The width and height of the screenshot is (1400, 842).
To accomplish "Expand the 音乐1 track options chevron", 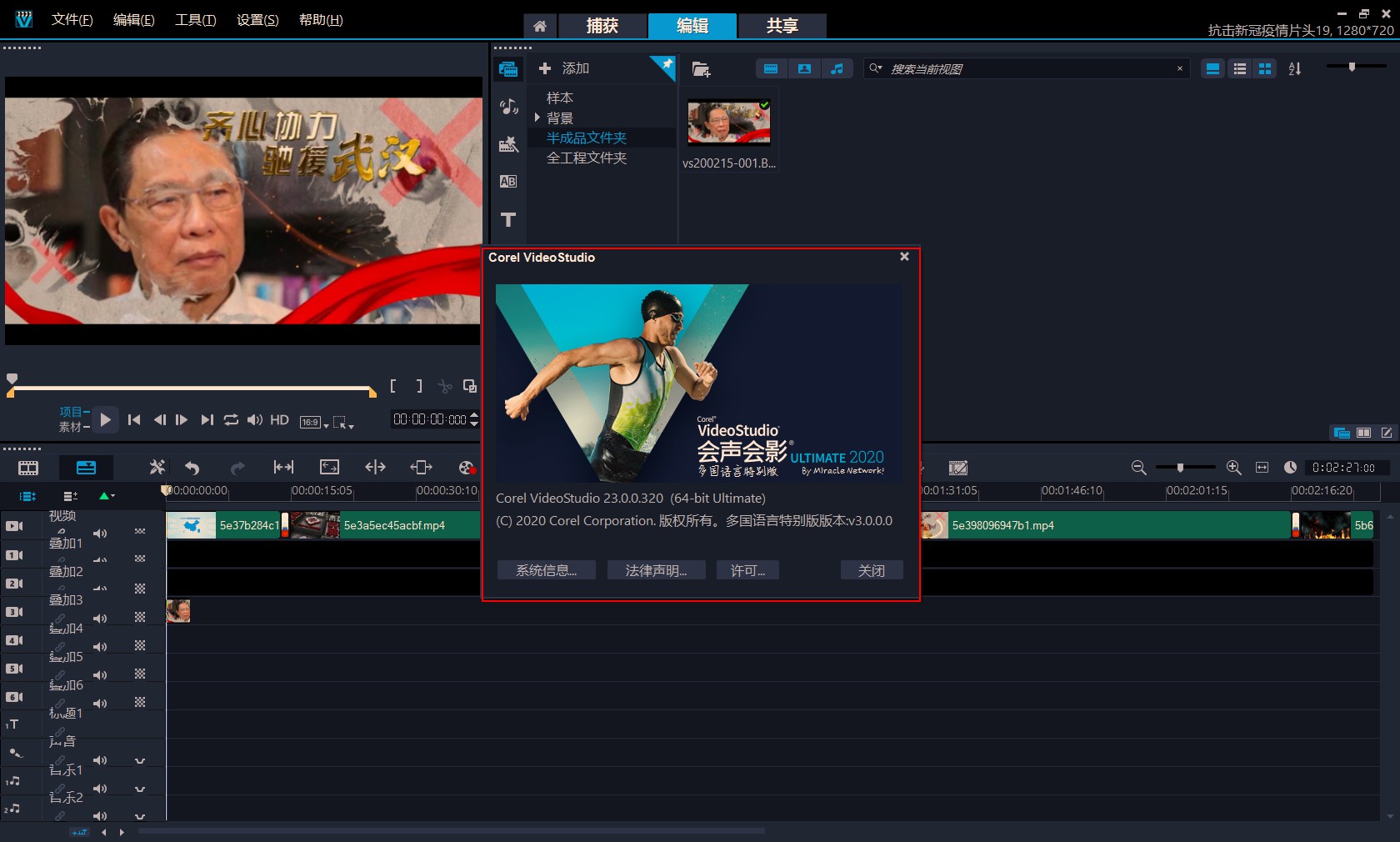I will tap(140, 789).
